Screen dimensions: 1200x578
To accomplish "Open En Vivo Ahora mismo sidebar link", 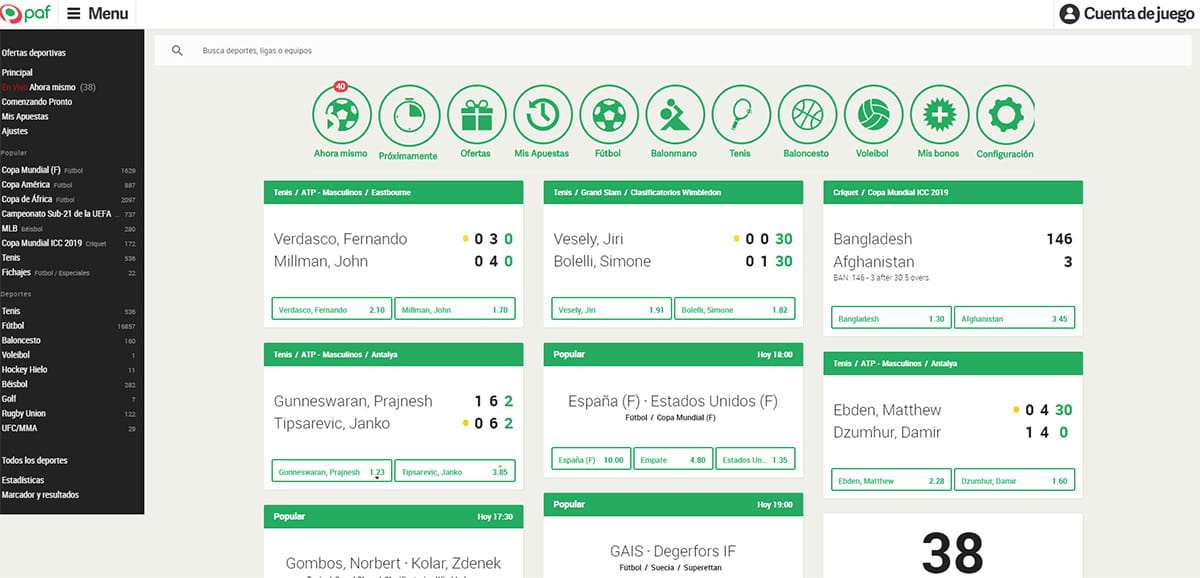I will (48, 87).
